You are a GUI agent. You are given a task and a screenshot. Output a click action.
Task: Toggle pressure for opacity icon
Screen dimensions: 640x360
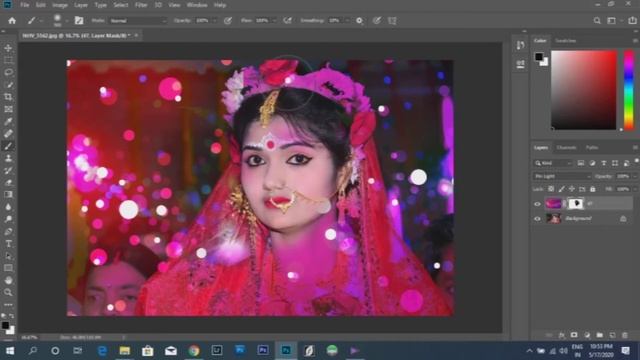pos(228,20)
